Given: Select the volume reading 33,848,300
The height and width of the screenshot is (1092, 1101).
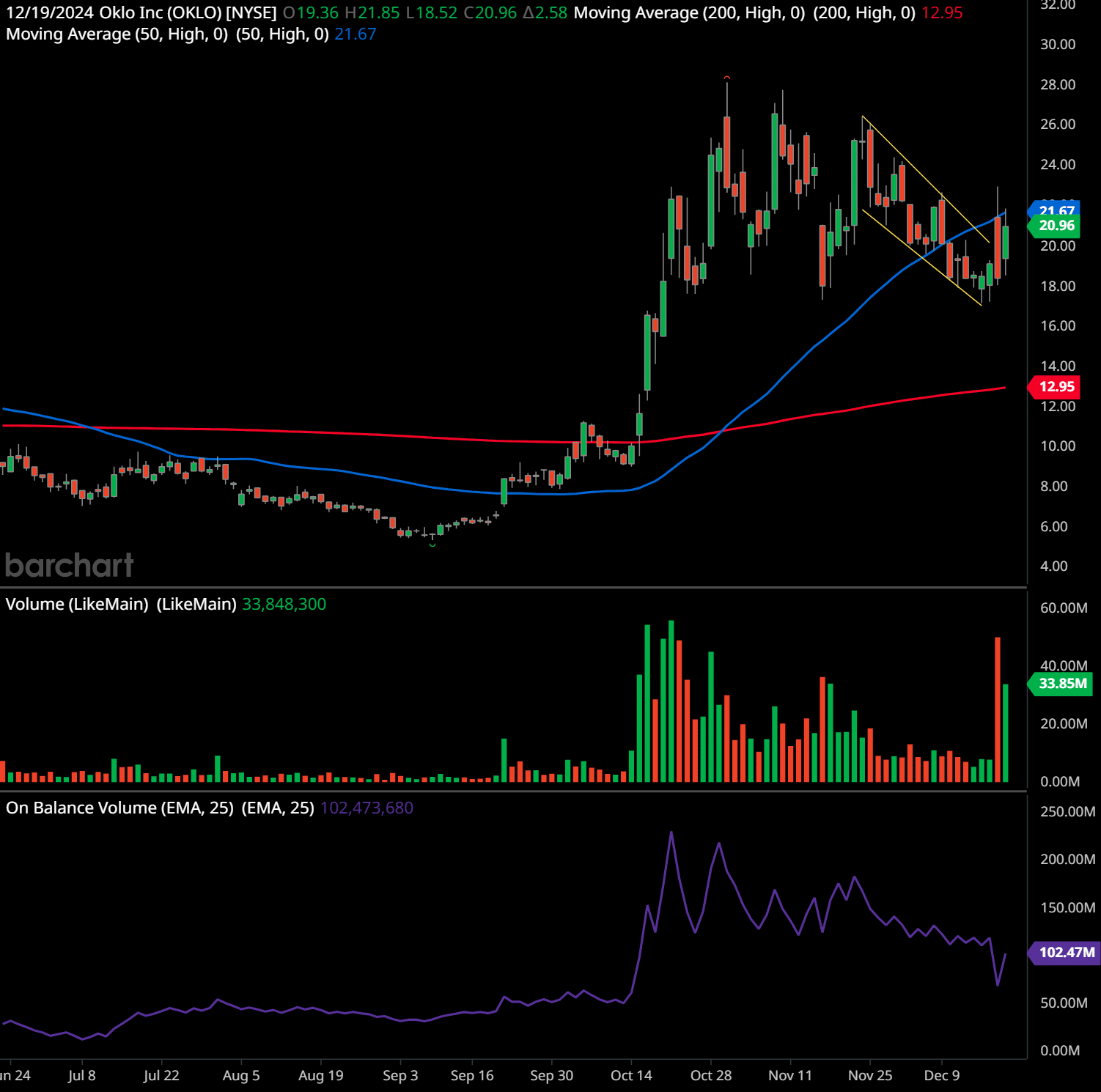Looking at the screenshot, I should 284,604.
